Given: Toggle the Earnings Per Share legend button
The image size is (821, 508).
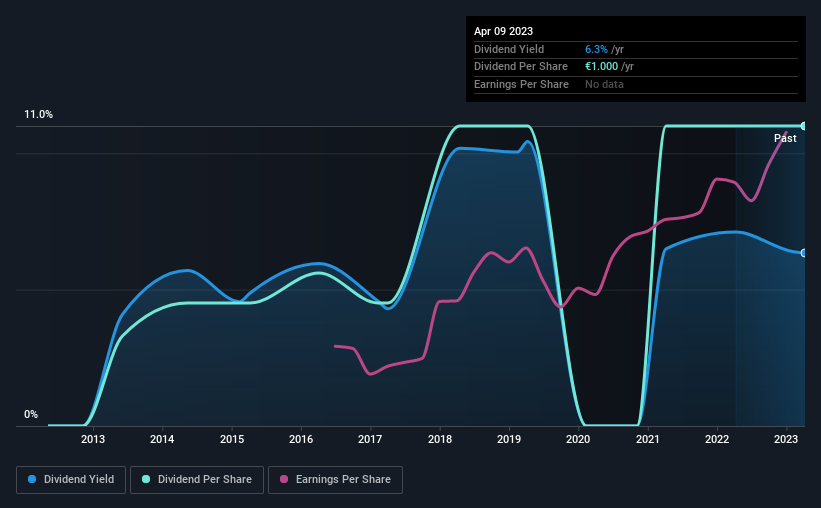Looking at the screenshot, I should point(335,480).
